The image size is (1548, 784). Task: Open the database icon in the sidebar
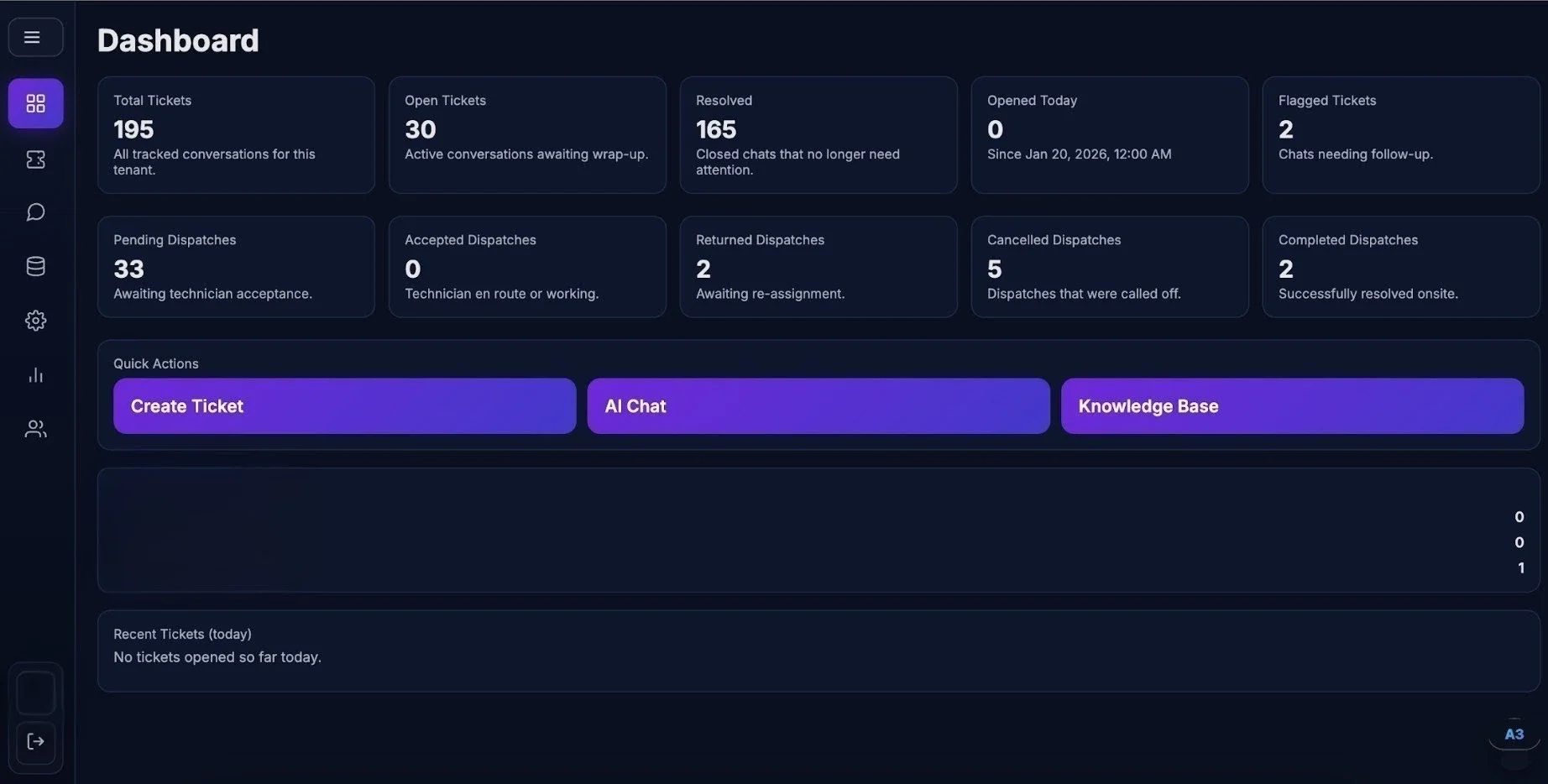(35, 265)
